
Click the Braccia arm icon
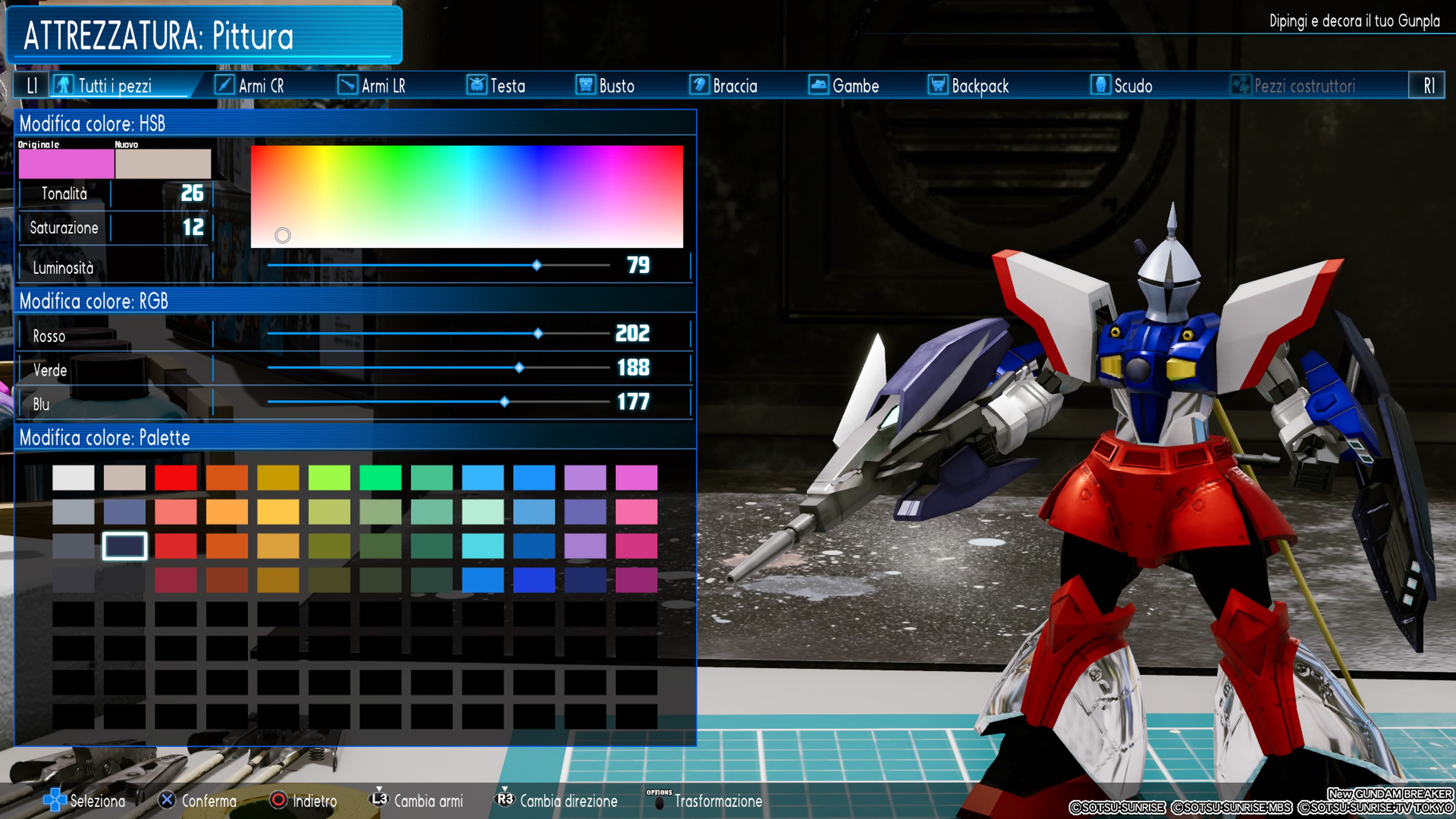pos(699,85)
